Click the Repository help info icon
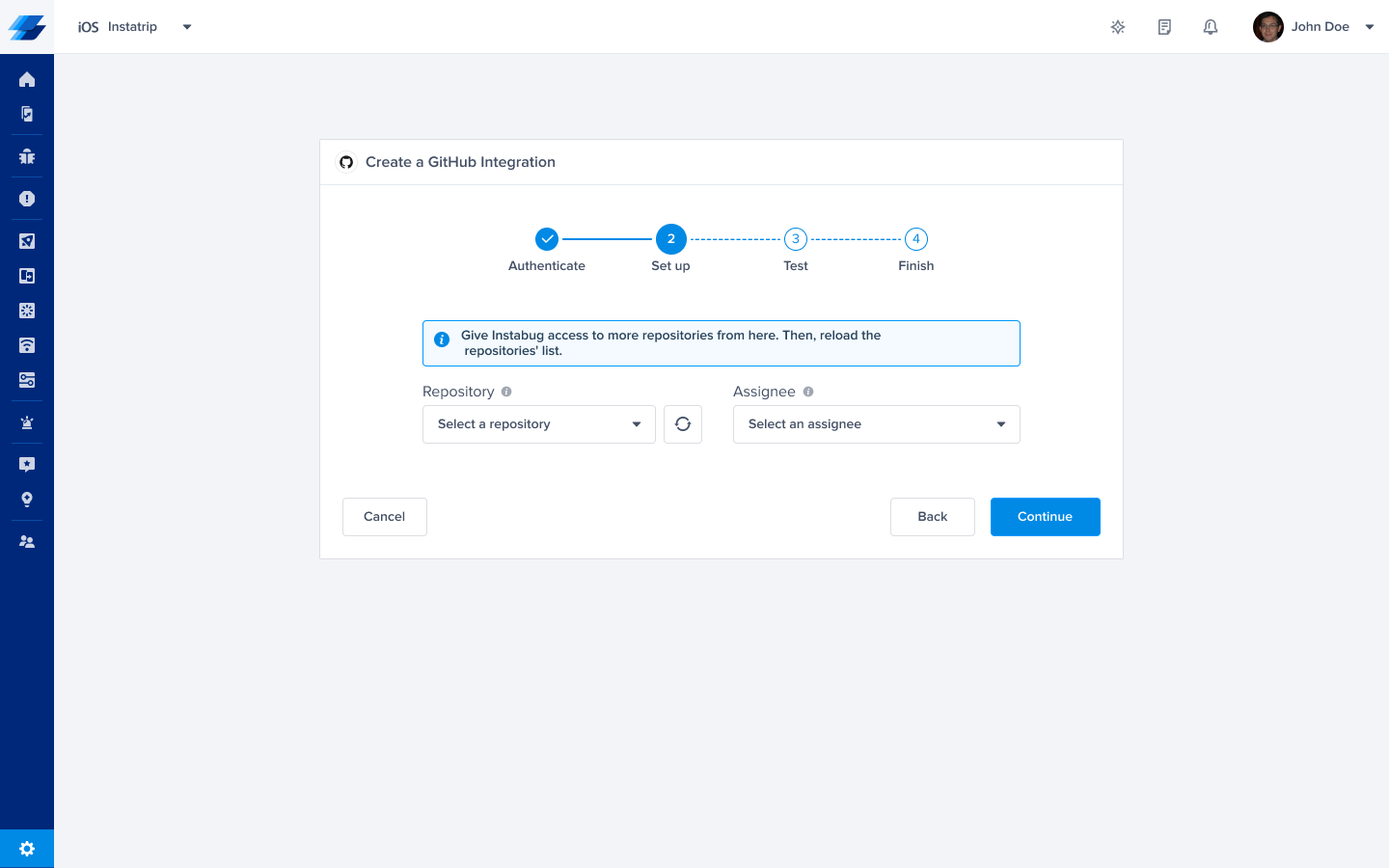The image size is (1389, 868). [506, 392]
